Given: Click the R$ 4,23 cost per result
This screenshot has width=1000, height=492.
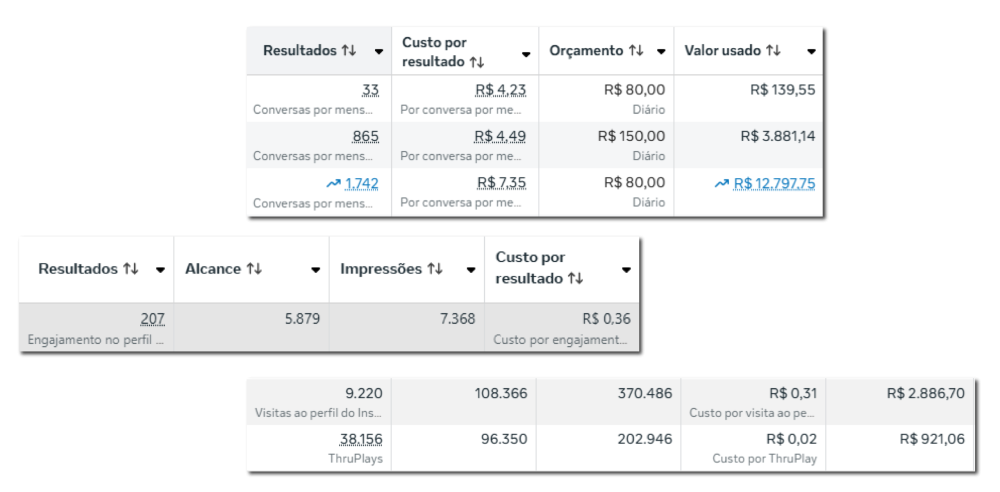Looking at the screenshot, I should tap(500, 89).
